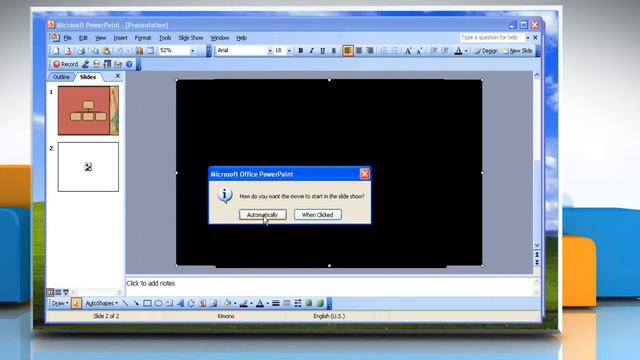Click the Select Objects arrow tool
Image resolution: width=640 pixels, height=360 pixels.
click(76, 303)
